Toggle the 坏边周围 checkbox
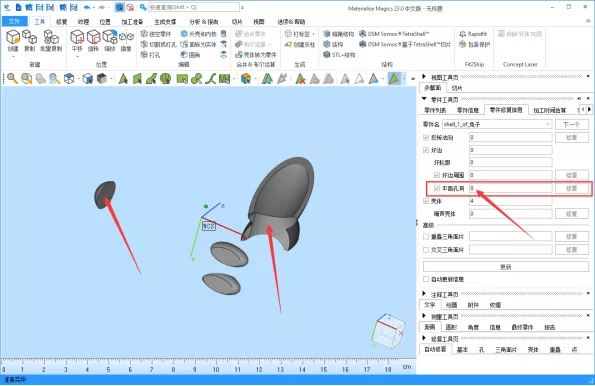Viewport: 595px width, 386px height. [437, 175]
